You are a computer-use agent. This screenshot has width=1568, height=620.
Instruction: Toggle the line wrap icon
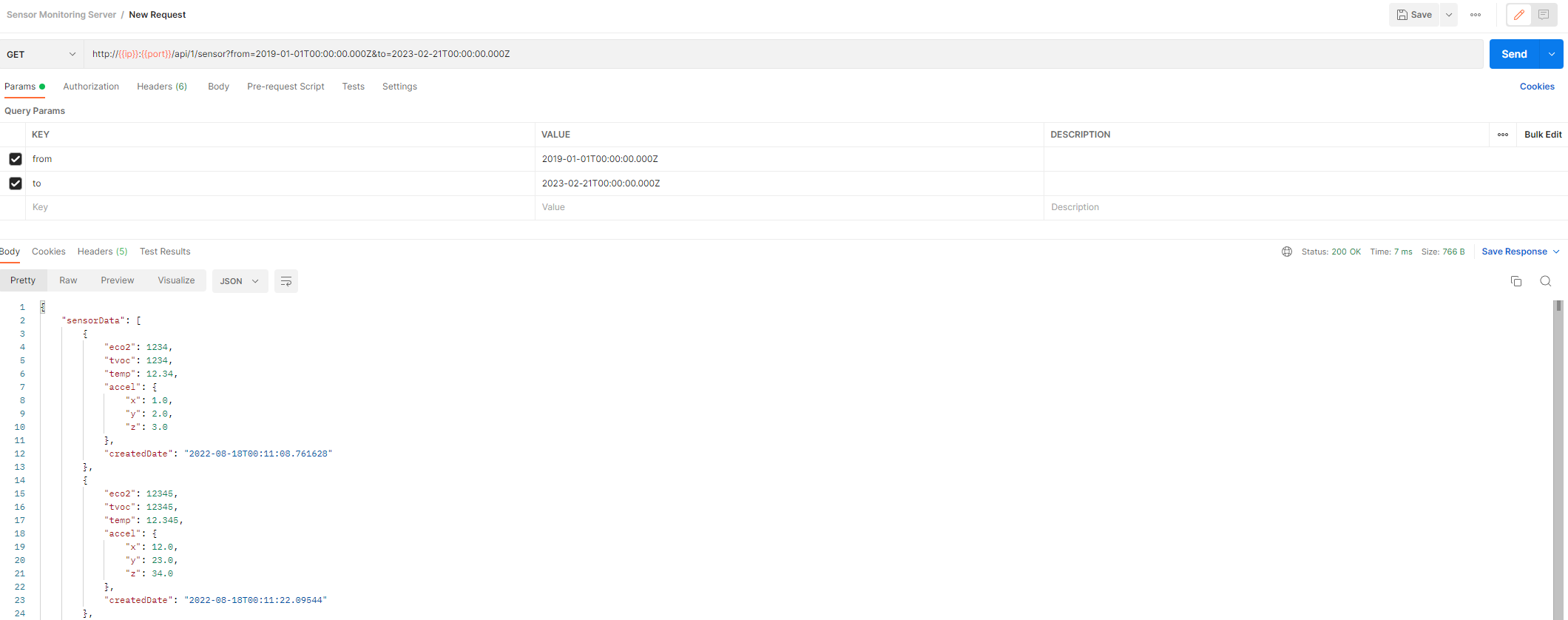285,281
